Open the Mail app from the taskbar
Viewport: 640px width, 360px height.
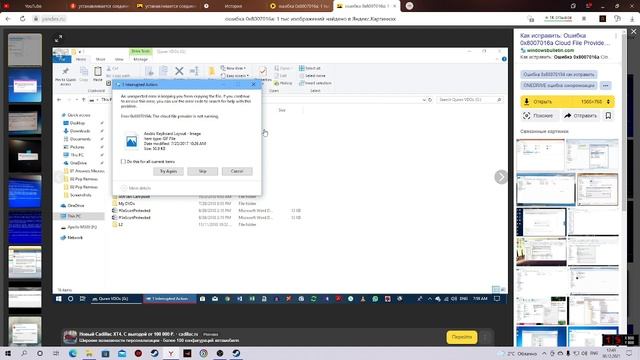tap(122, 353)
